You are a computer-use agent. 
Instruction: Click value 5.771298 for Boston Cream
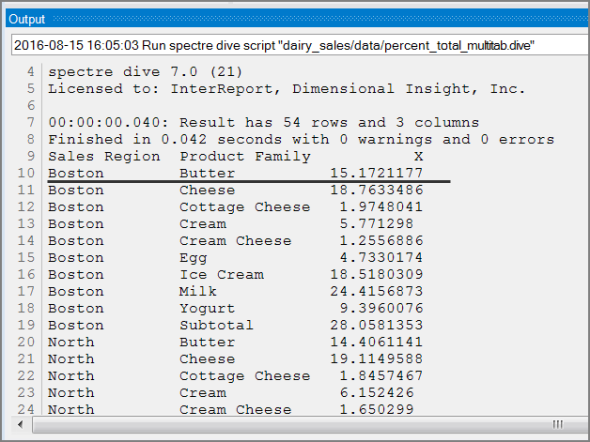pos(377,224)
